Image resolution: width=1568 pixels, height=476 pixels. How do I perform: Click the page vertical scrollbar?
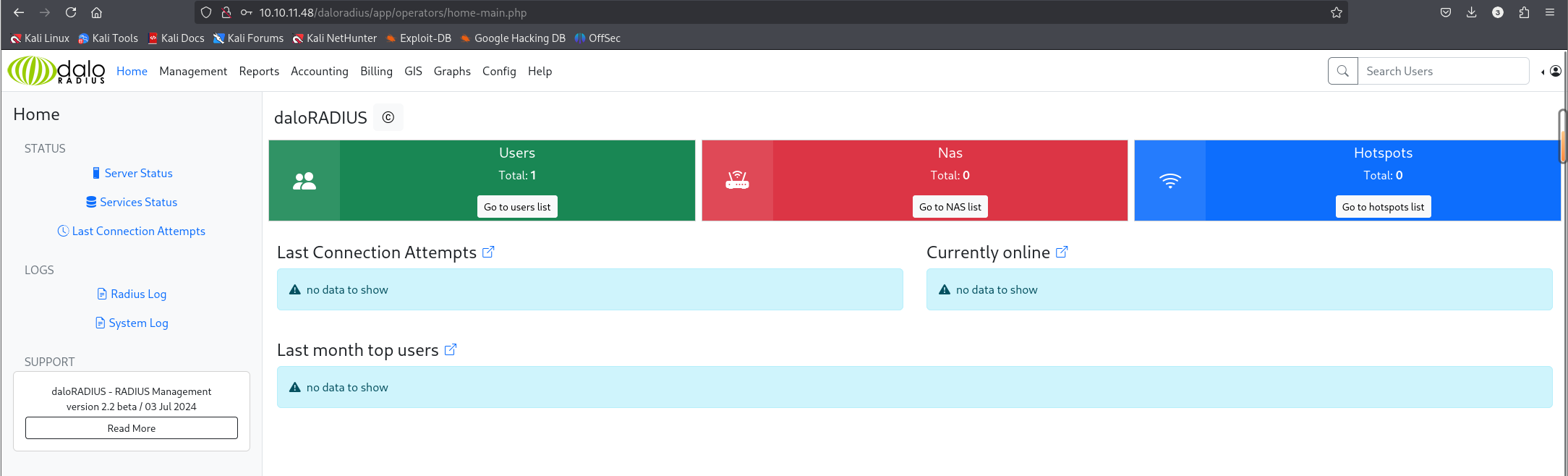point(1562,137)
